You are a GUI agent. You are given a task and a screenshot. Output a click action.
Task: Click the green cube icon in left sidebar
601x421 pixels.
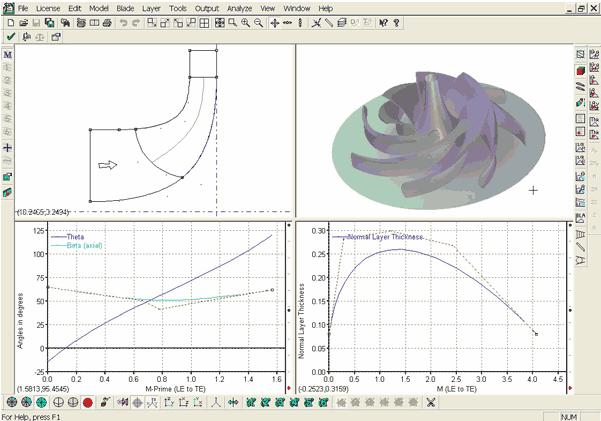coord(7,177)
